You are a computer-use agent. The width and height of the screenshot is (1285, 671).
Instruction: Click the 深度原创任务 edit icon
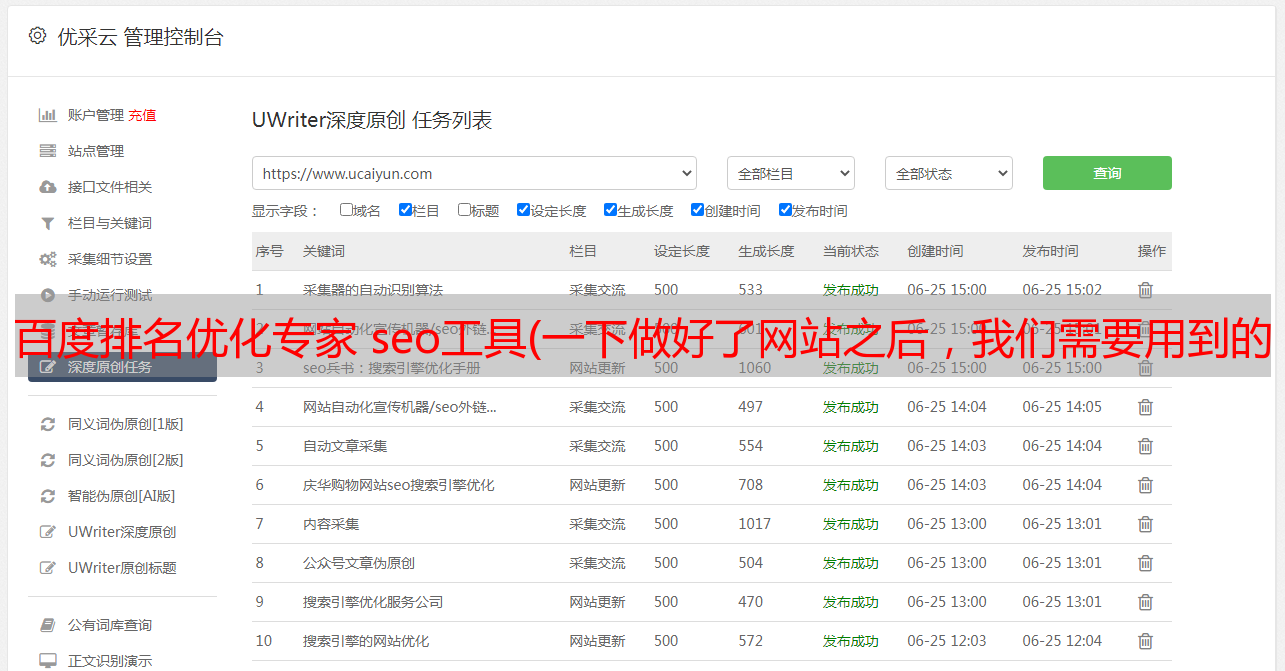click(47, 367)
